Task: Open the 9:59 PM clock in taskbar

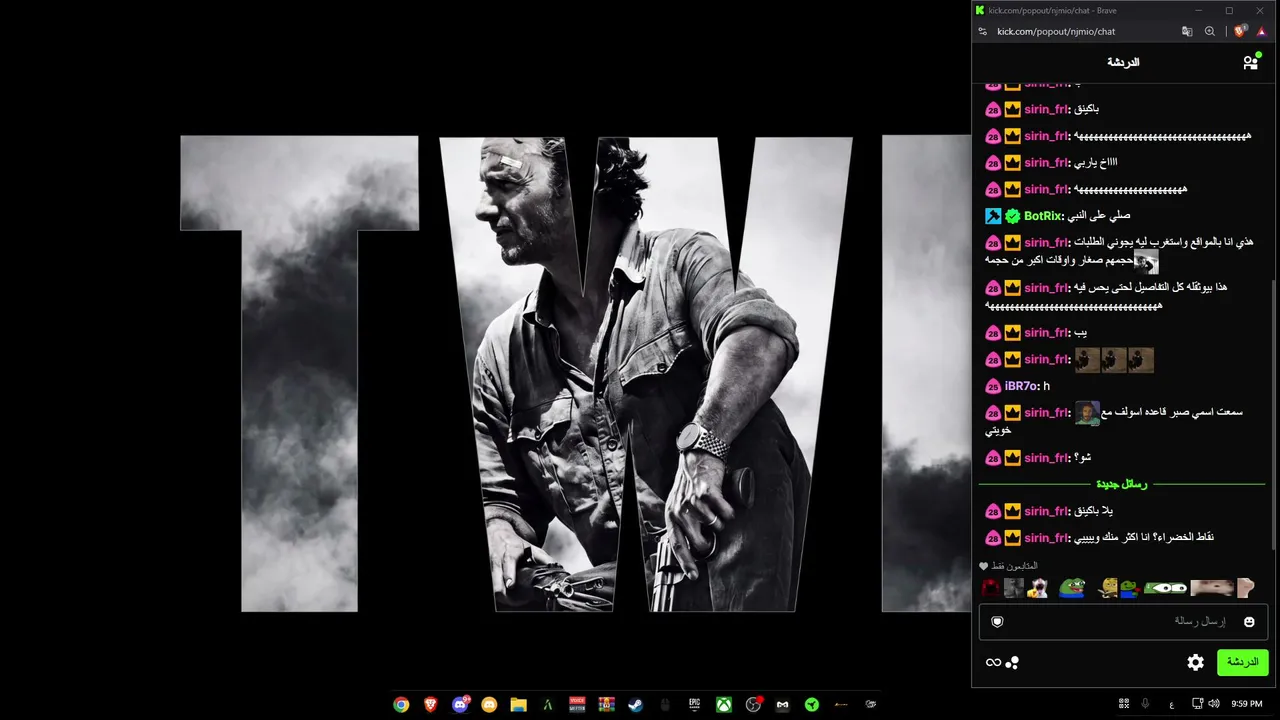Action: (x=1247, y=704)
